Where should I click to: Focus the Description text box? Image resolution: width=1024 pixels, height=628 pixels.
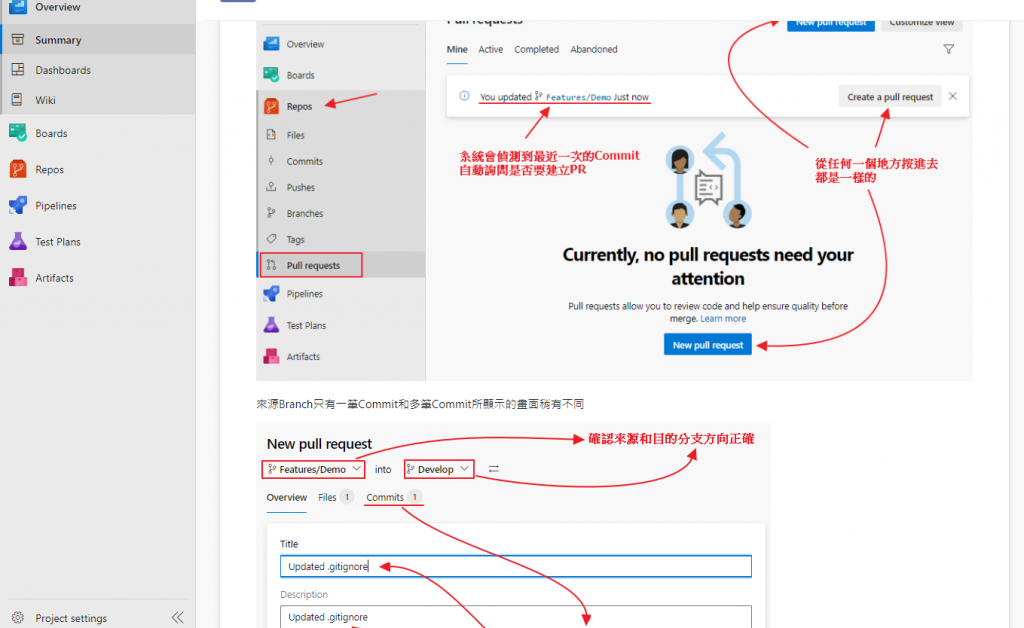point(516,617)
